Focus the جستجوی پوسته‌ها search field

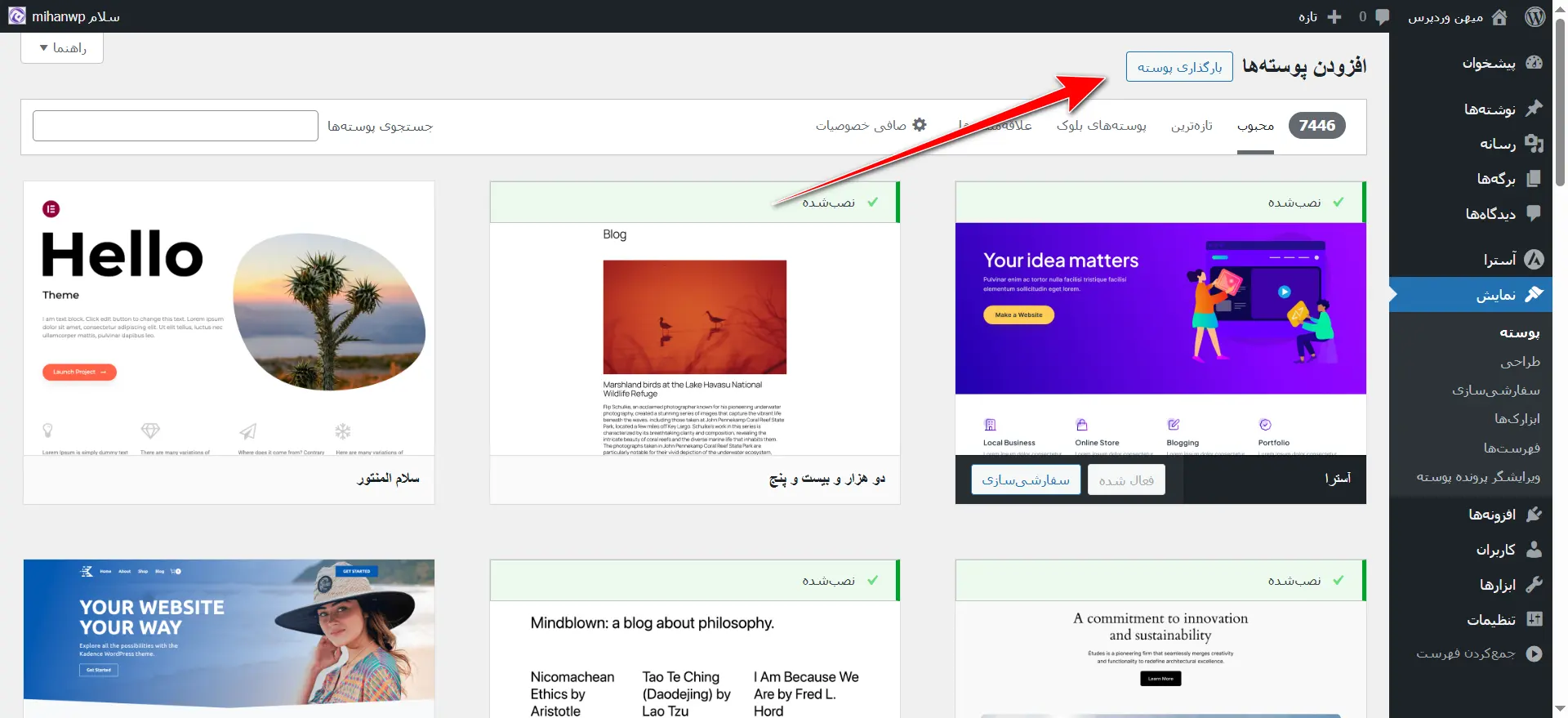tap(176, 126)
